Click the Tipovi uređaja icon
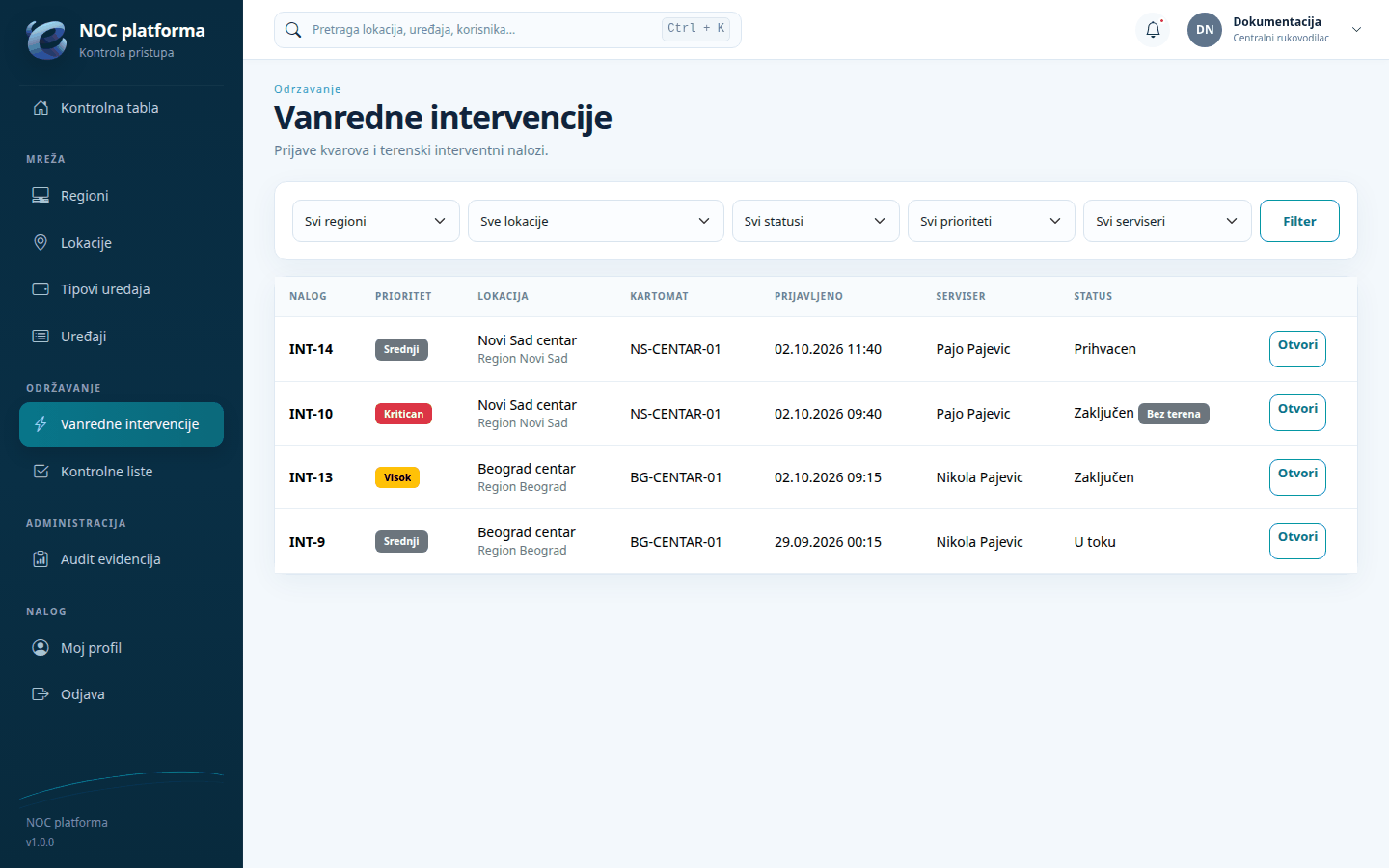The width and height of the screenshot is (1389, 868). (41, 289)
